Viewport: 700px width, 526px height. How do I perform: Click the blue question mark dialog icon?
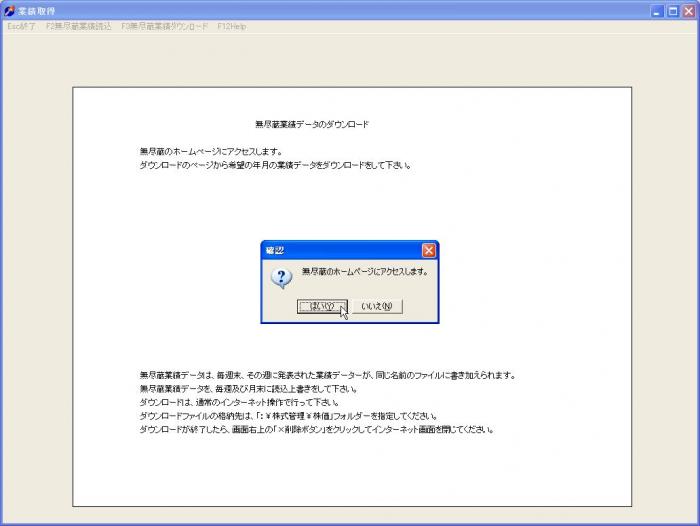pyautogui.click(x=282, y=277)
